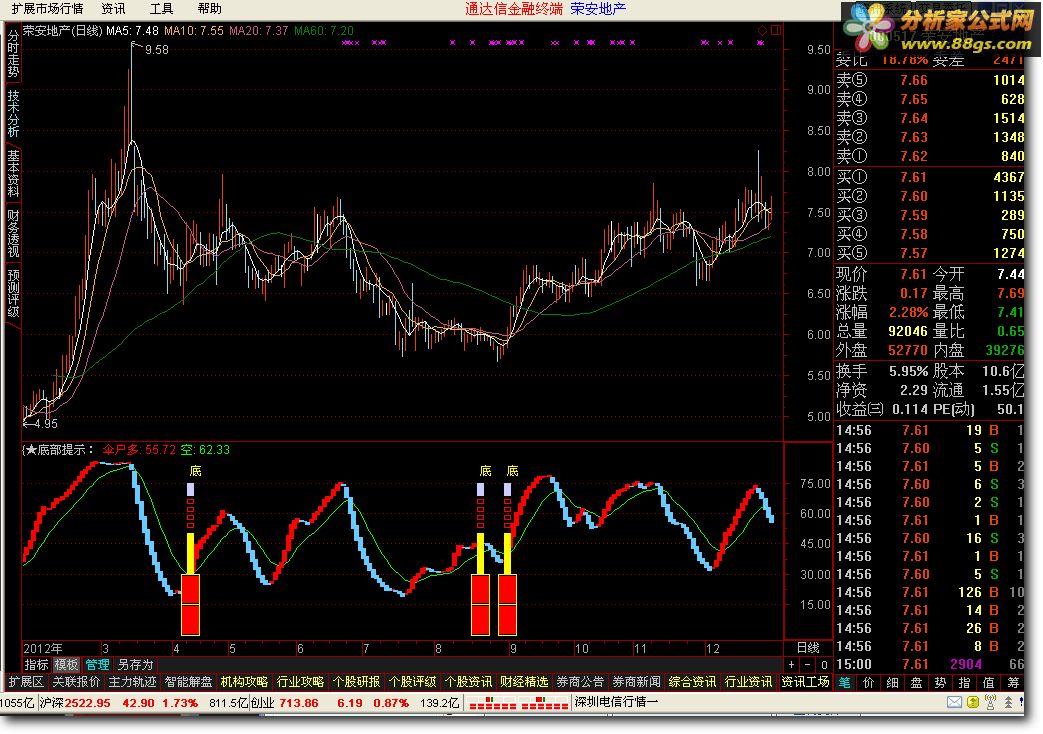Click the MA60: 7.20 moving average label
This screenshot has width=1043, height=734.
pos(324,31)
